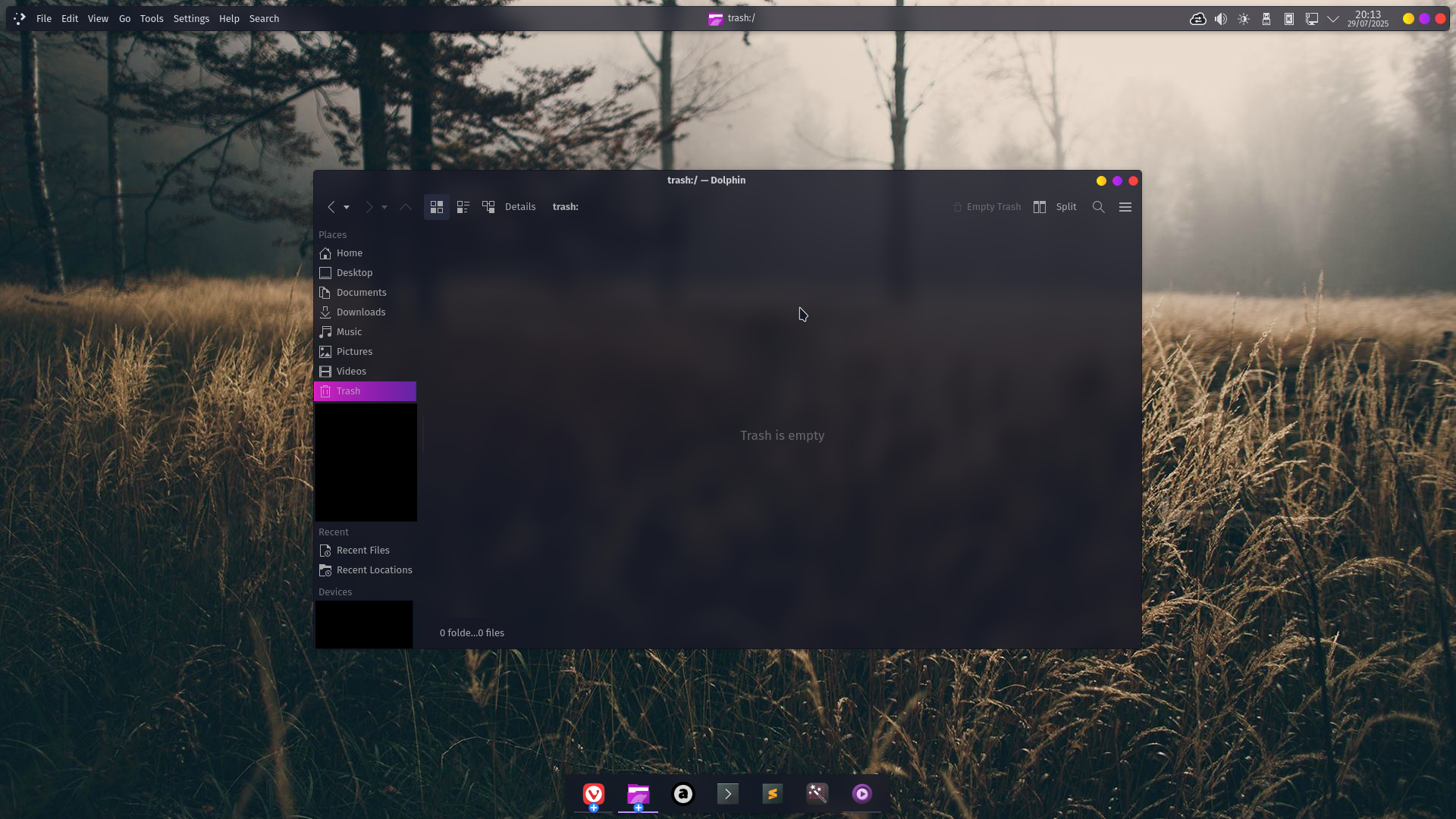The height and width of the screenshot is (819, 1456).
Task: Switch to Compact view mode
Action: coord(463,207)
